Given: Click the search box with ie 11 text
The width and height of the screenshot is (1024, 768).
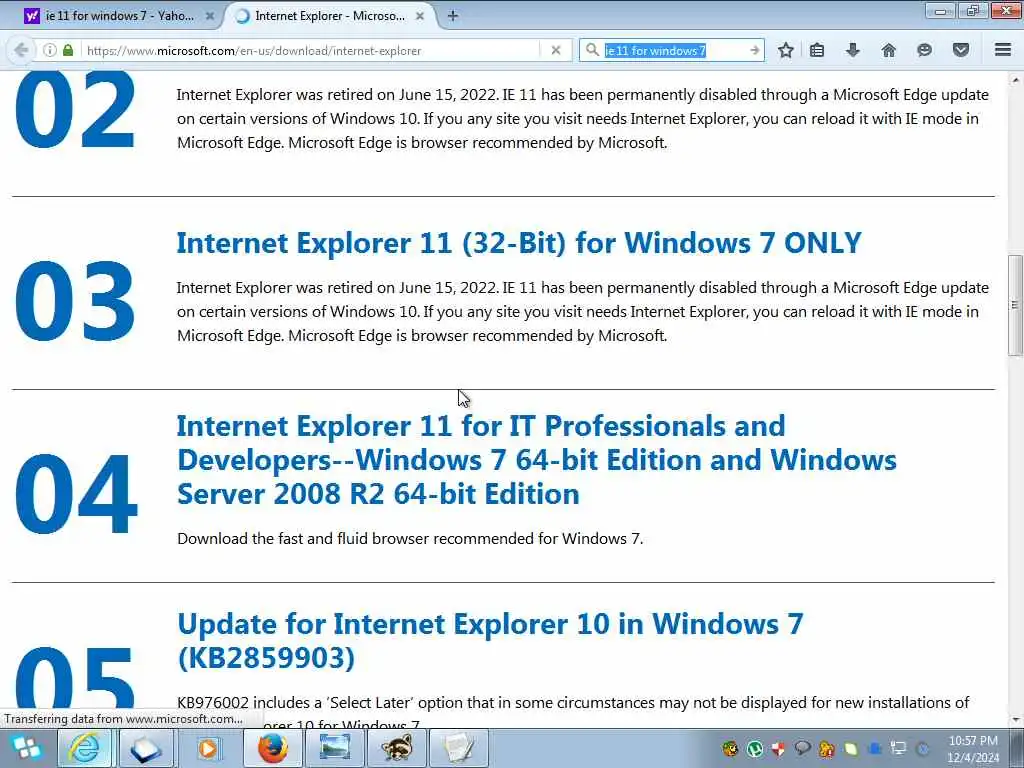Looking at the screenshot, I should pos(673,50).
